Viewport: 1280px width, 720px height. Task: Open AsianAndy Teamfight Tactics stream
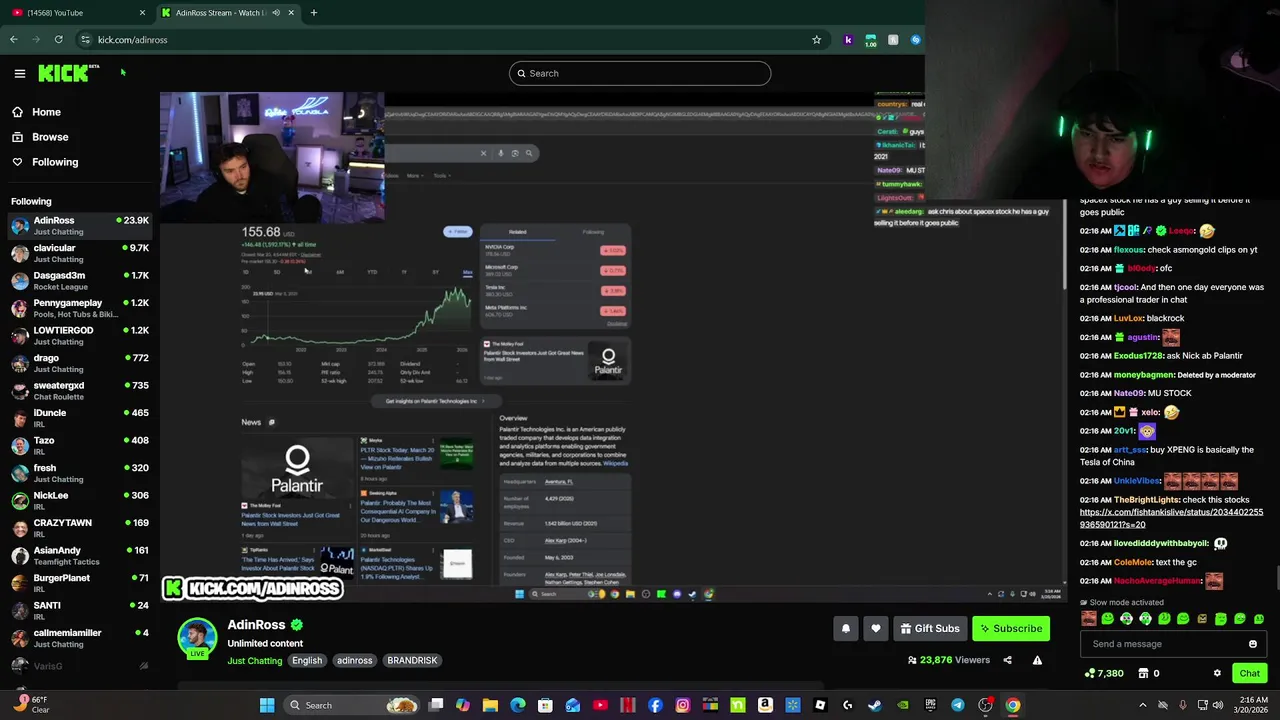pyautogui.click(x=80, y=556)
